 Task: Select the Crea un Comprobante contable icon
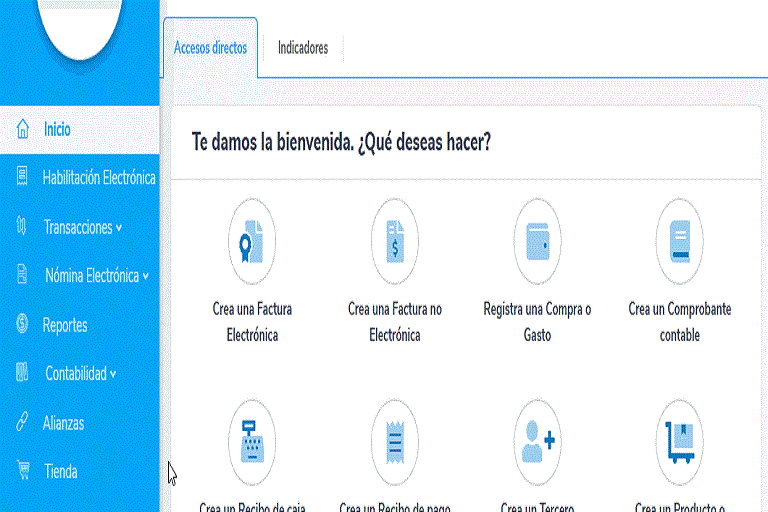click(679, 241)
